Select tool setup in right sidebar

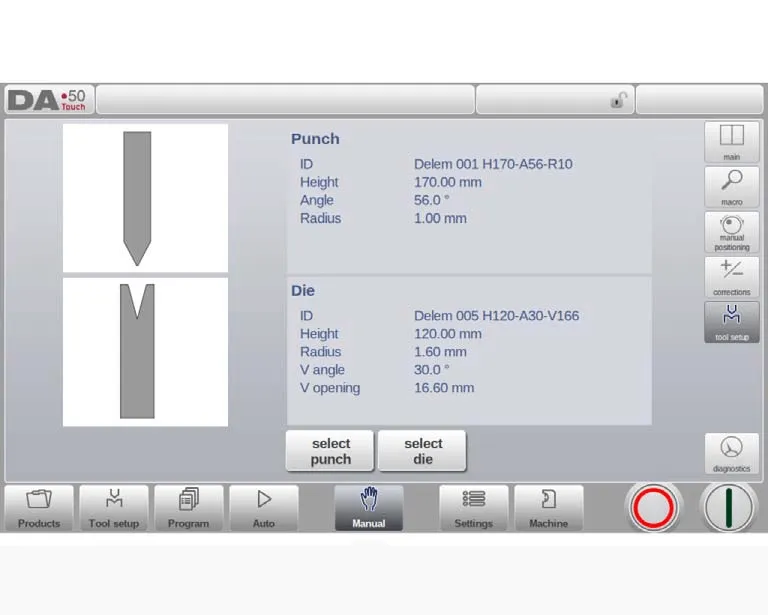pos(731,322)
